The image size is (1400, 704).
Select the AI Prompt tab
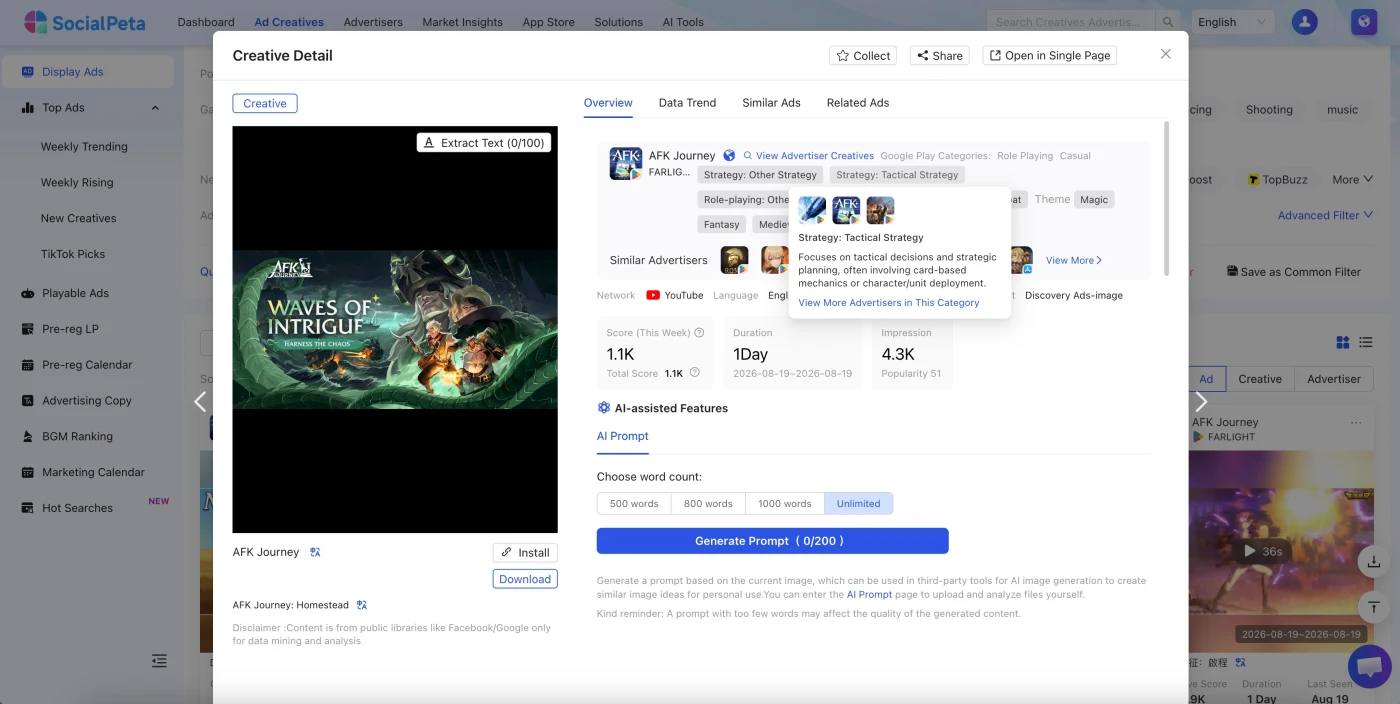click(x=623, y=436)
